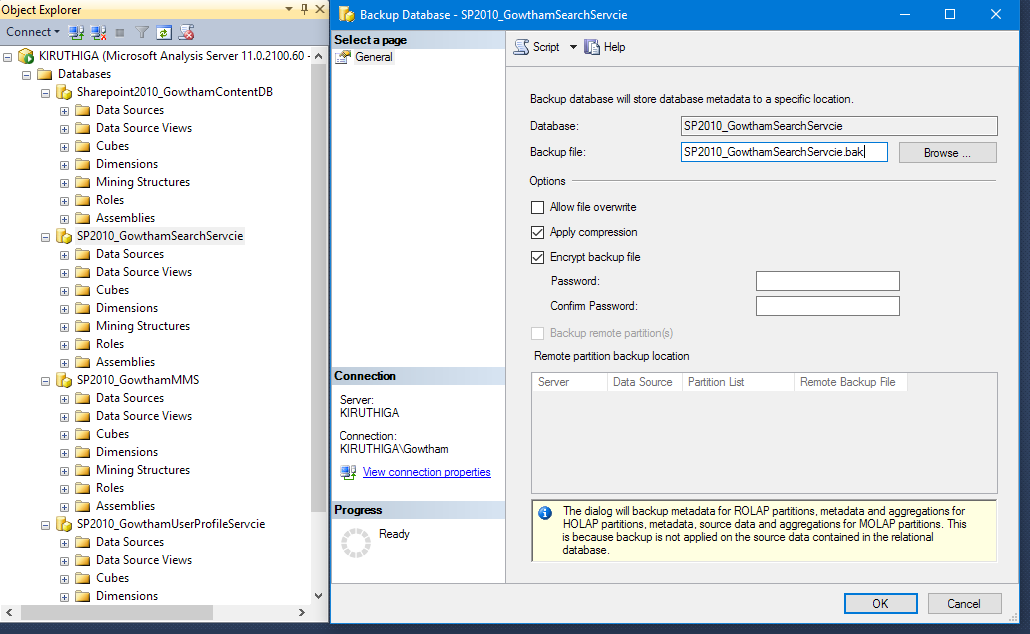The image size is (1030, 634).
Task: Select Mining Structures under SP2010_GowthamMMS
Action: tap(143, 470)
